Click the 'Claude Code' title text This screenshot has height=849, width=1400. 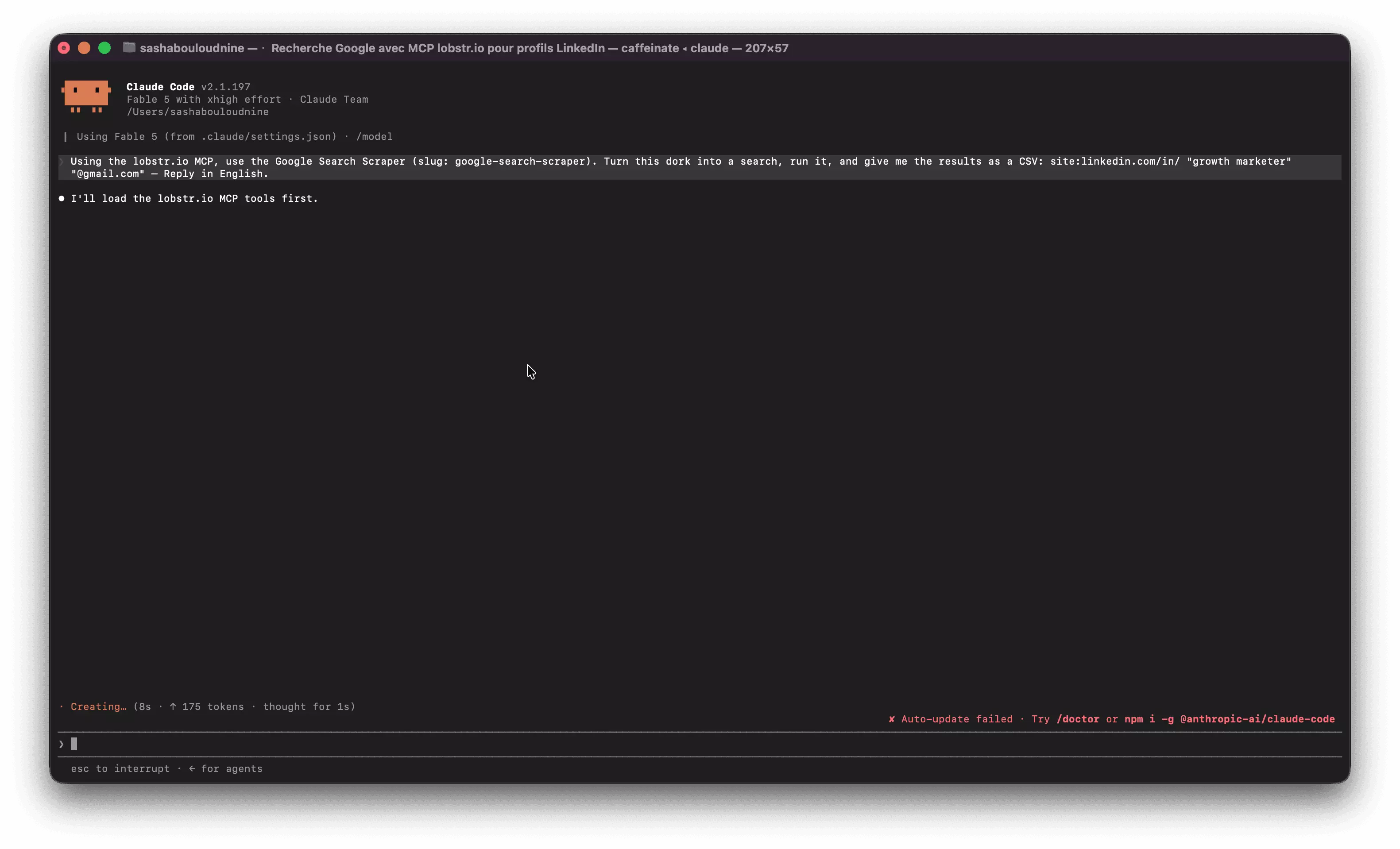[160, 86]
